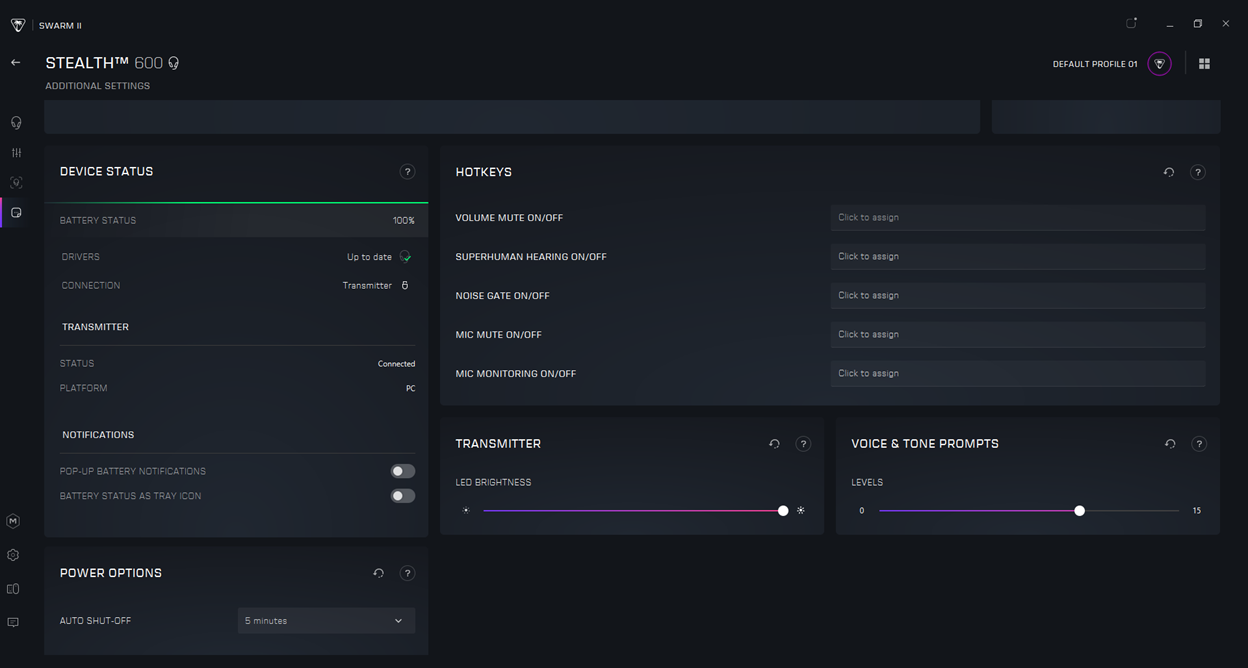Click the Levels maximum value 15
The height and width of the screenshot is (668, 1248).
point(1197,511)
